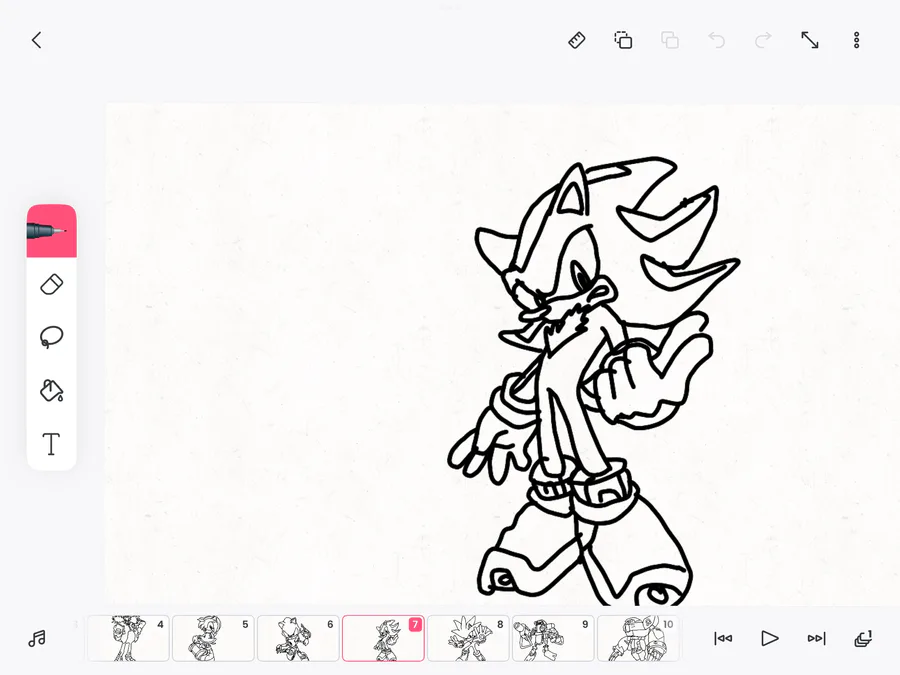Paste frame using the greyed paste icon
900x675 pixels.
pos(670,40)
